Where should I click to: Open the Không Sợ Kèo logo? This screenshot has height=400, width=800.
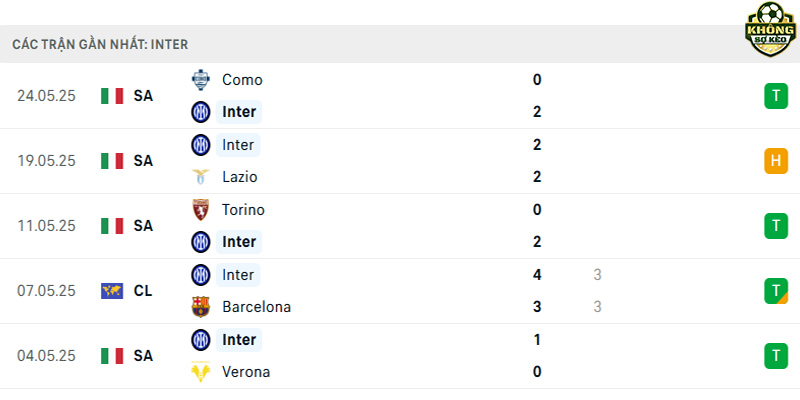(770, 29)
